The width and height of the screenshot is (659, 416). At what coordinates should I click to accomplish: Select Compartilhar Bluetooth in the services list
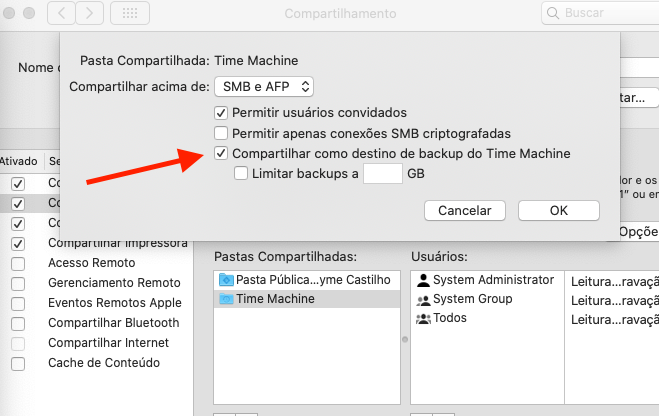tap(113, 323)
